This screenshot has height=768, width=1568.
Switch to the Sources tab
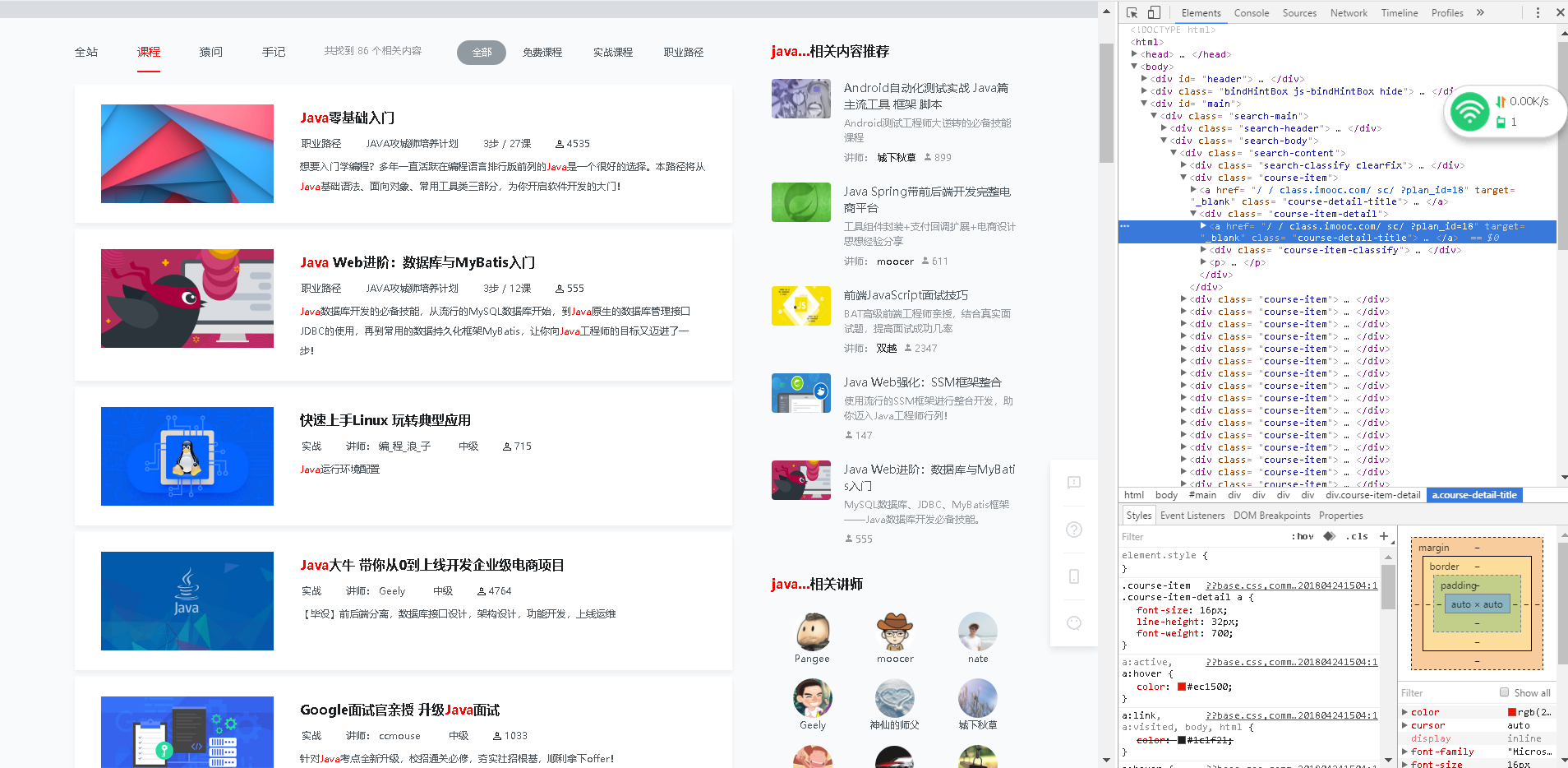click(x=1299, y=12)
